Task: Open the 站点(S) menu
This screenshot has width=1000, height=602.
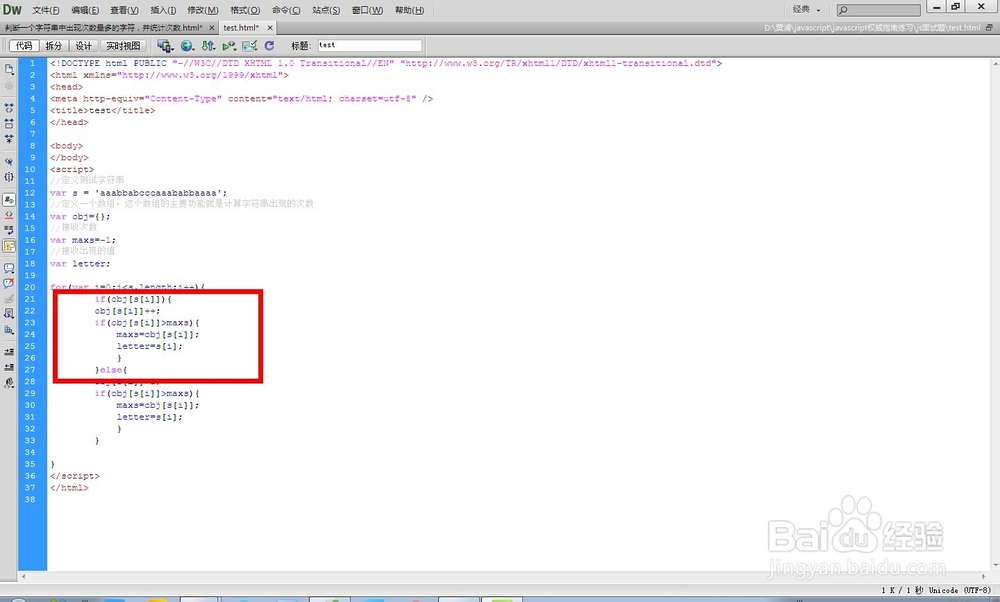Action: pyautogui.click(x=326, y=10)
